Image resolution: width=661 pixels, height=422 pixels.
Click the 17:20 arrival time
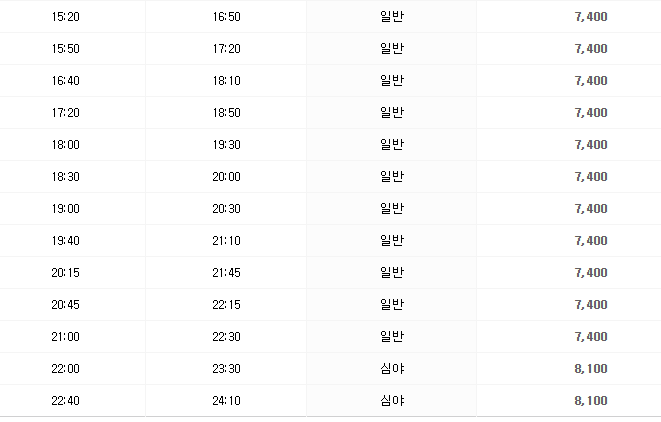tap(226, 48)
